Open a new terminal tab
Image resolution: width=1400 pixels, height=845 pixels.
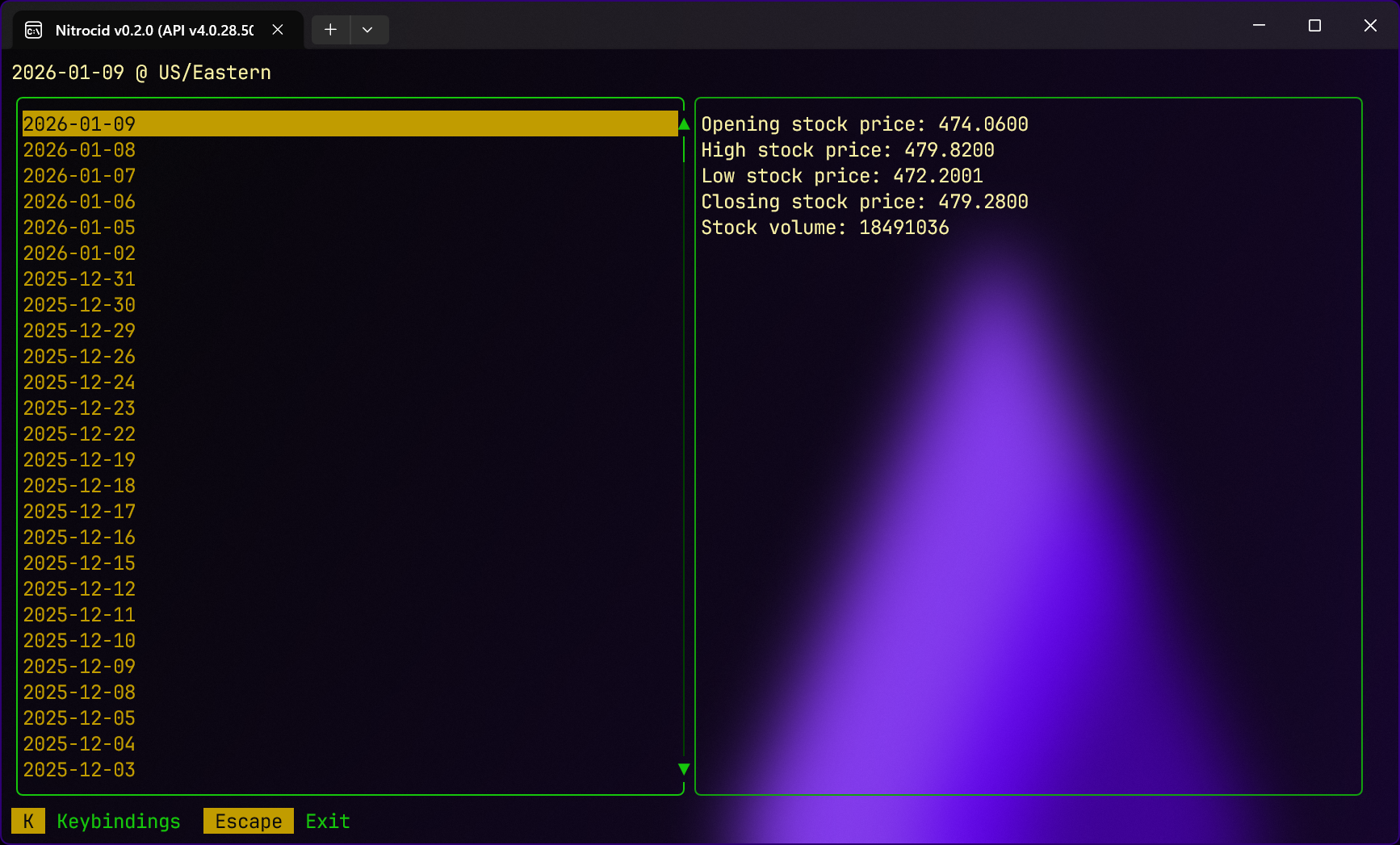tap(330, 30)
